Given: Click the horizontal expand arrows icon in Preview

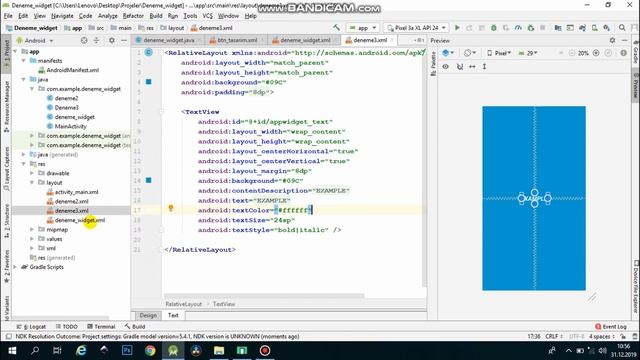Looking at the screenshot, I should [x=472, y=66].
